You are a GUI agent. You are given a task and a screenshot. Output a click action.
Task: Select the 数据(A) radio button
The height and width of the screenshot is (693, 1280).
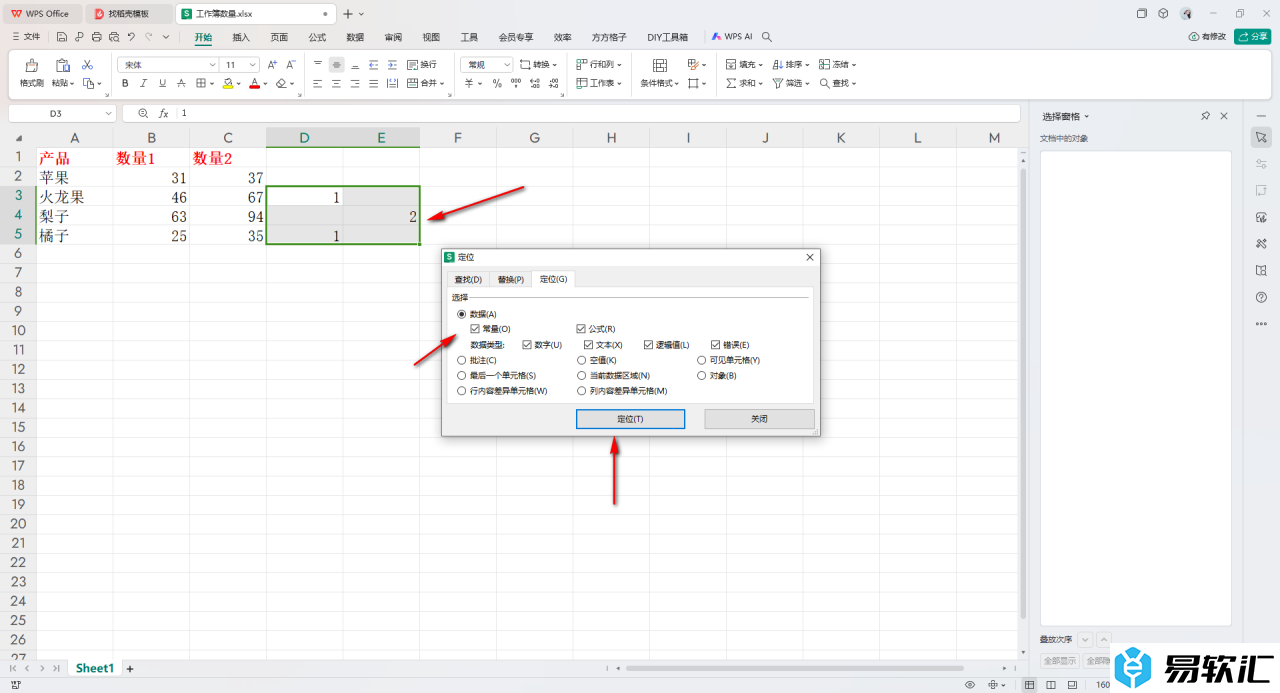tap(461, 314)
